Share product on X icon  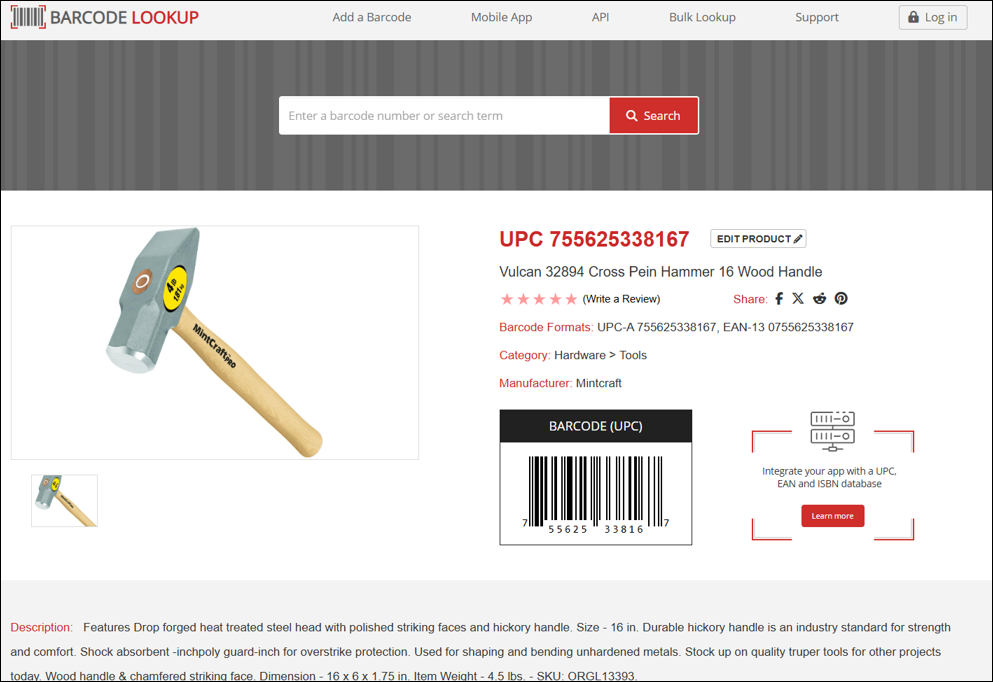coord(798,298)
